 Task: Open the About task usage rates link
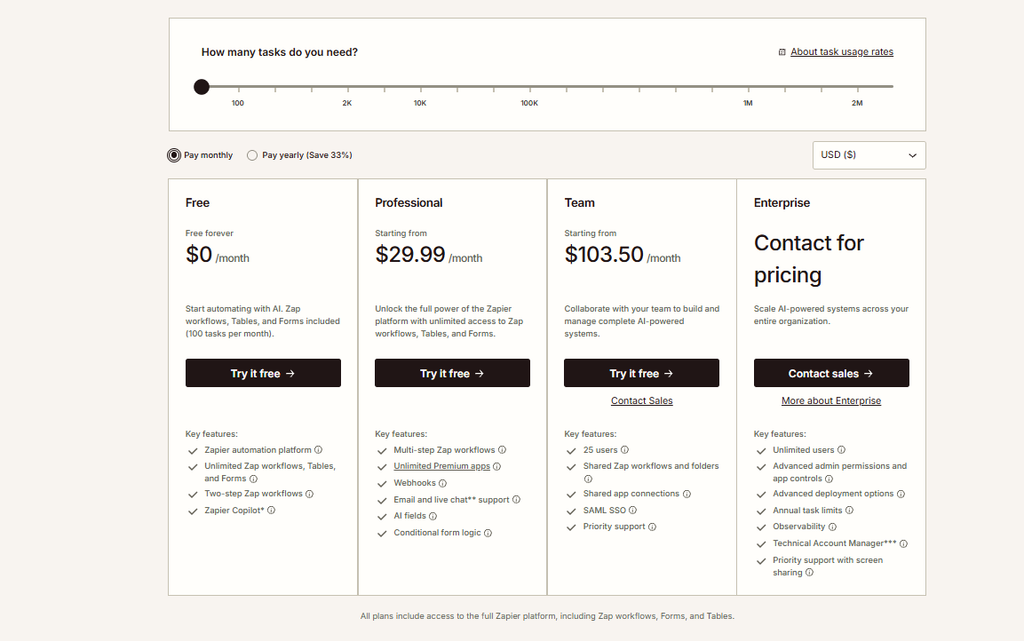[x=842, y=52]
